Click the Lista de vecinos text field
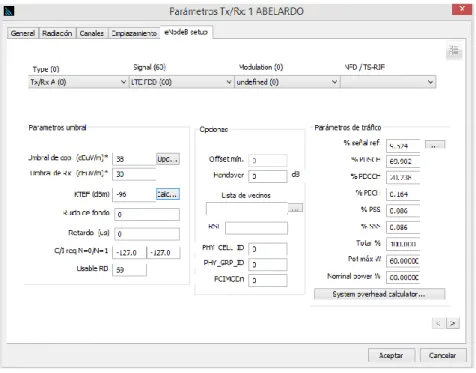476x373 pixels. pos(247,208)
